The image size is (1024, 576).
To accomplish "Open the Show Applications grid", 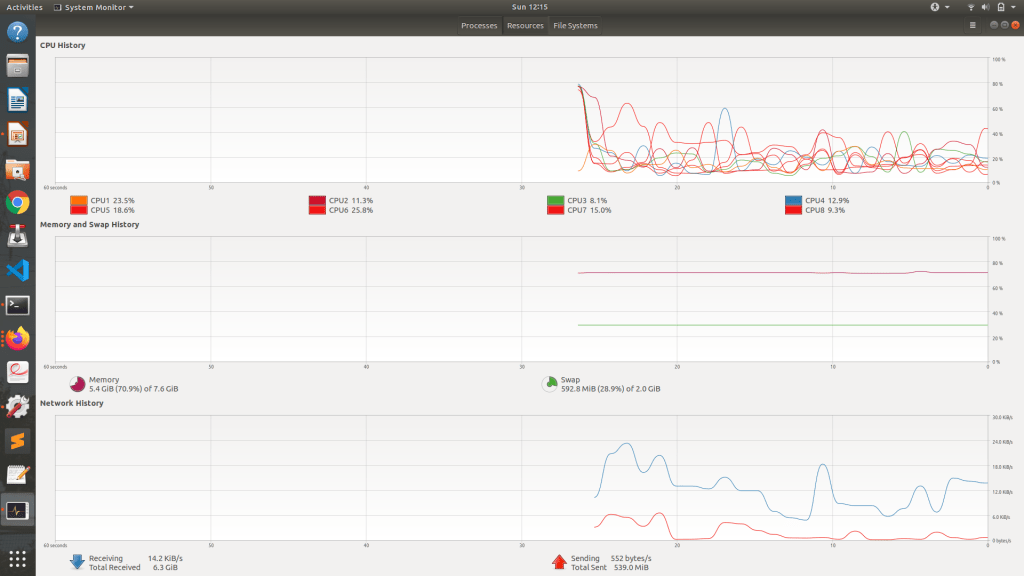I will pyautogui.click(x=18, y=558).
